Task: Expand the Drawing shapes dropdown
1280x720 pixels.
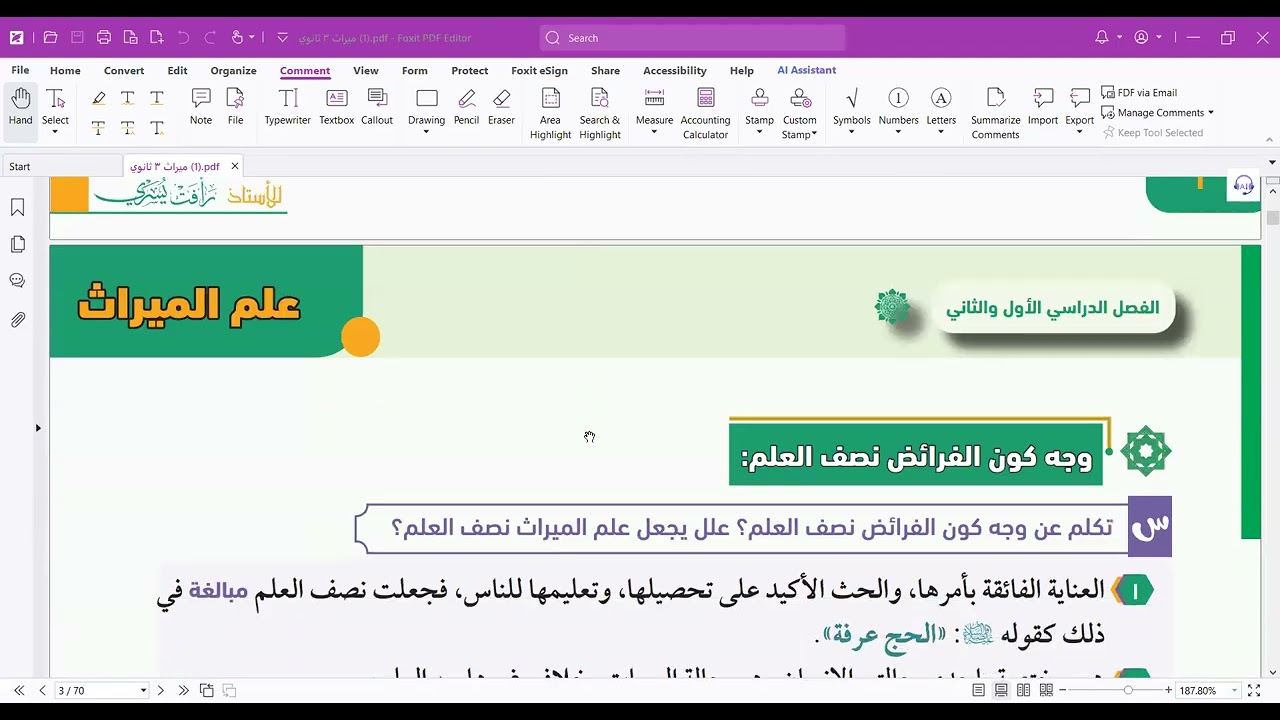Action: (426, 132)
